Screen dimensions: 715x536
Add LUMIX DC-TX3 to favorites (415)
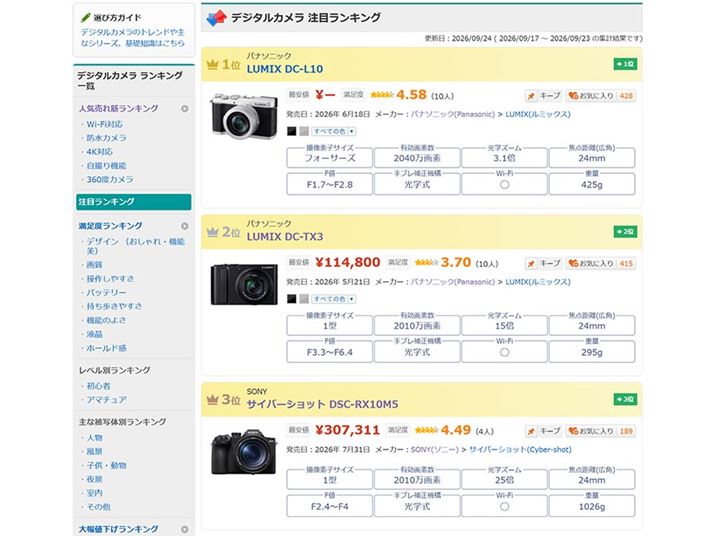pos(601,263)
